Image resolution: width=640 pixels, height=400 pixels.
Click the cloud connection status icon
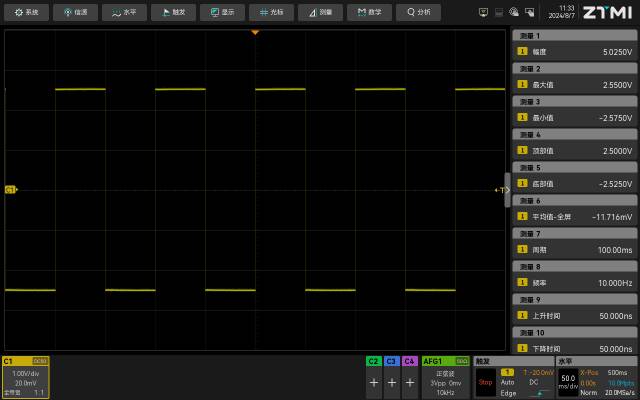tap(514, 12)
